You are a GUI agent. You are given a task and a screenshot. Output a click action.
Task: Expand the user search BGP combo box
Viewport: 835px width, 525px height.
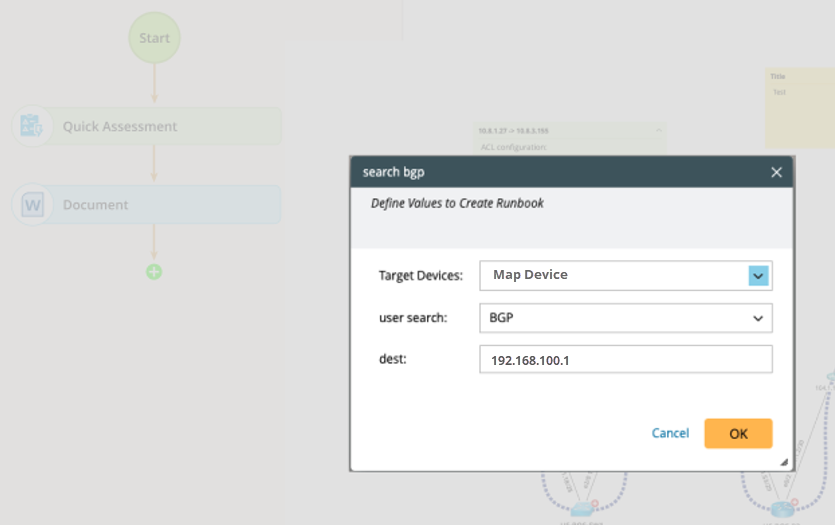(x=626, y=318)
